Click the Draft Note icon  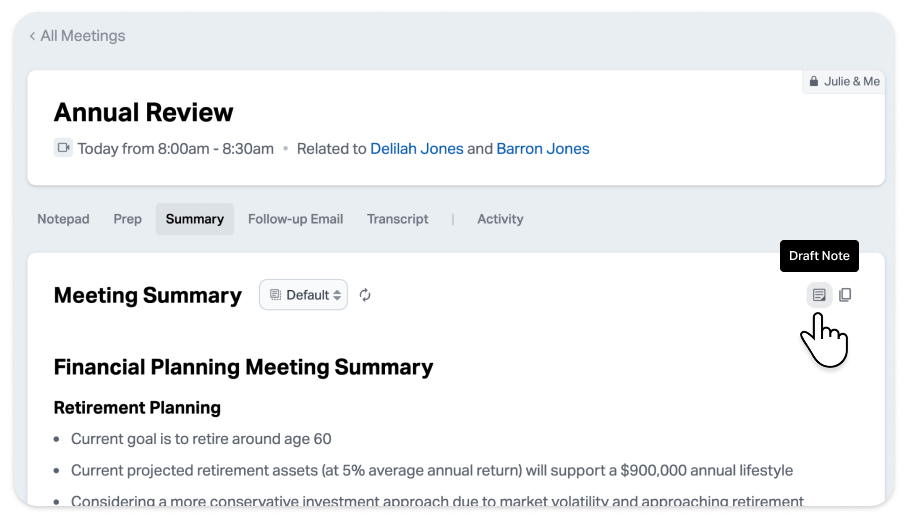[x=819, y=295]
